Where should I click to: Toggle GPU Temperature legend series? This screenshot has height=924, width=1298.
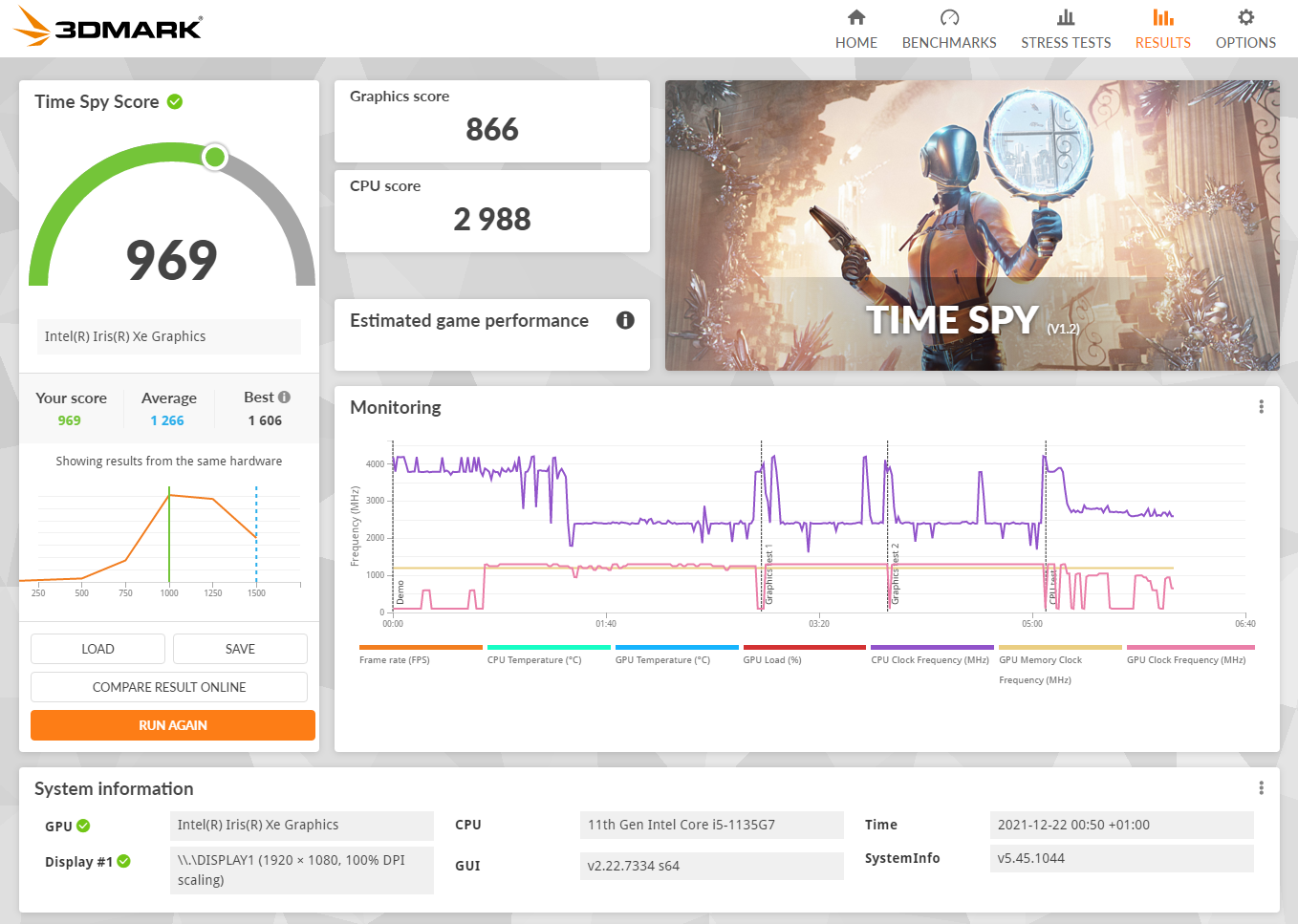(677, 655)
